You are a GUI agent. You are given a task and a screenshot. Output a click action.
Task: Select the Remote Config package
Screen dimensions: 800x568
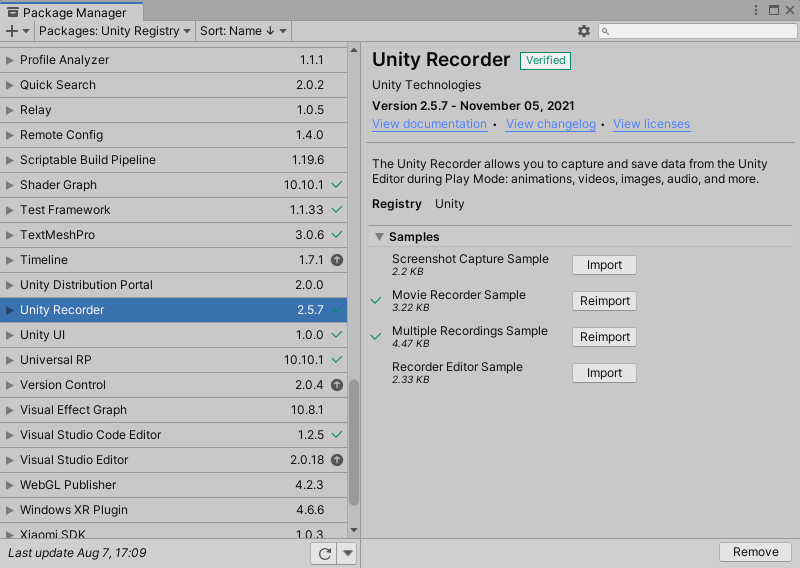click(173, 135)
